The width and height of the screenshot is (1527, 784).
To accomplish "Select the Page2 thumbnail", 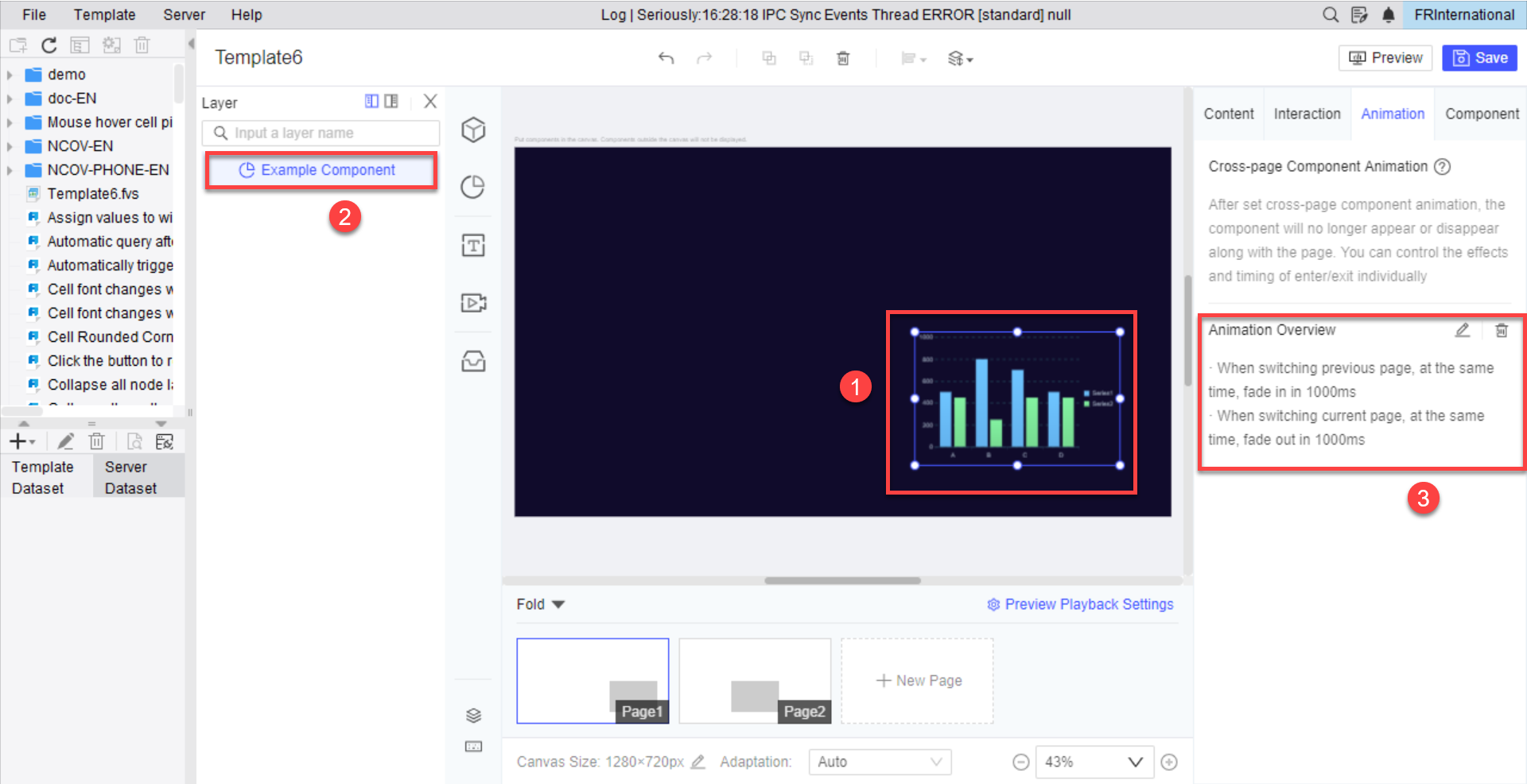I will (755, 681).
